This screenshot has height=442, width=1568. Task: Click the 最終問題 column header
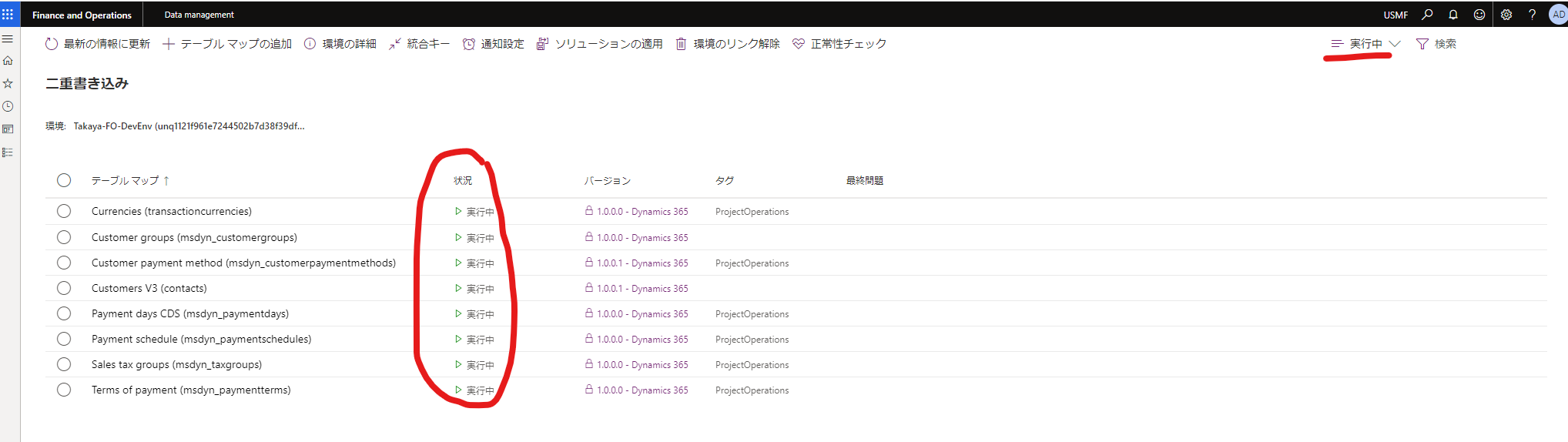click(x=865, y=180)
